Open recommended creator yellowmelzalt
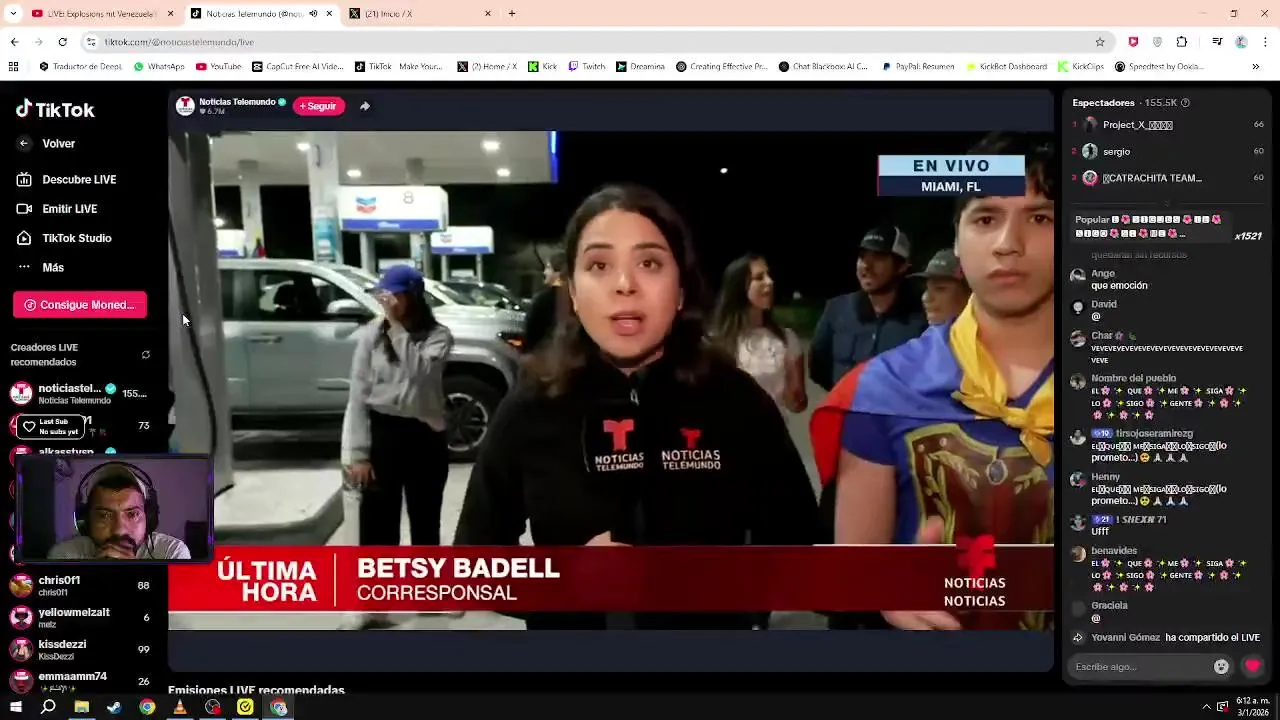 (x=78, y=617)
